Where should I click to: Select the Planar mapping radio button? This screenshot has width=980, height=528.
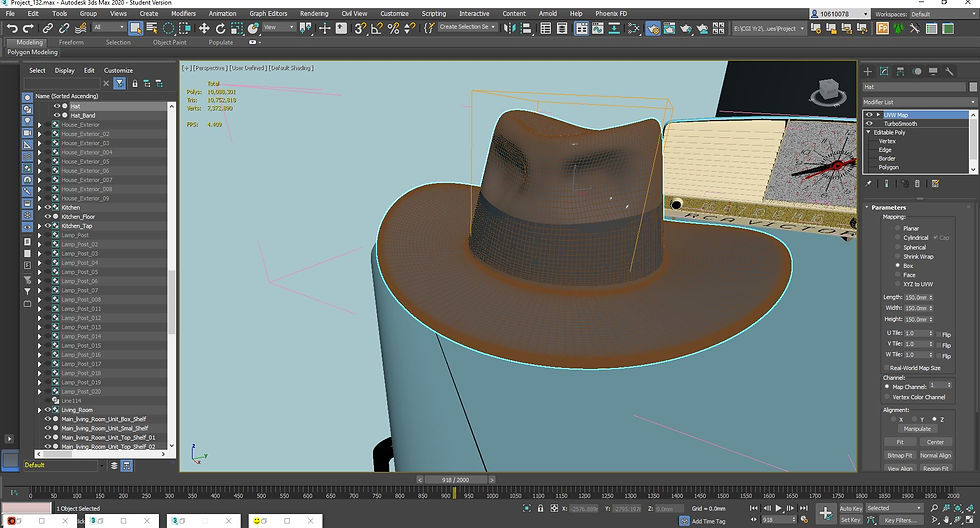898,229
